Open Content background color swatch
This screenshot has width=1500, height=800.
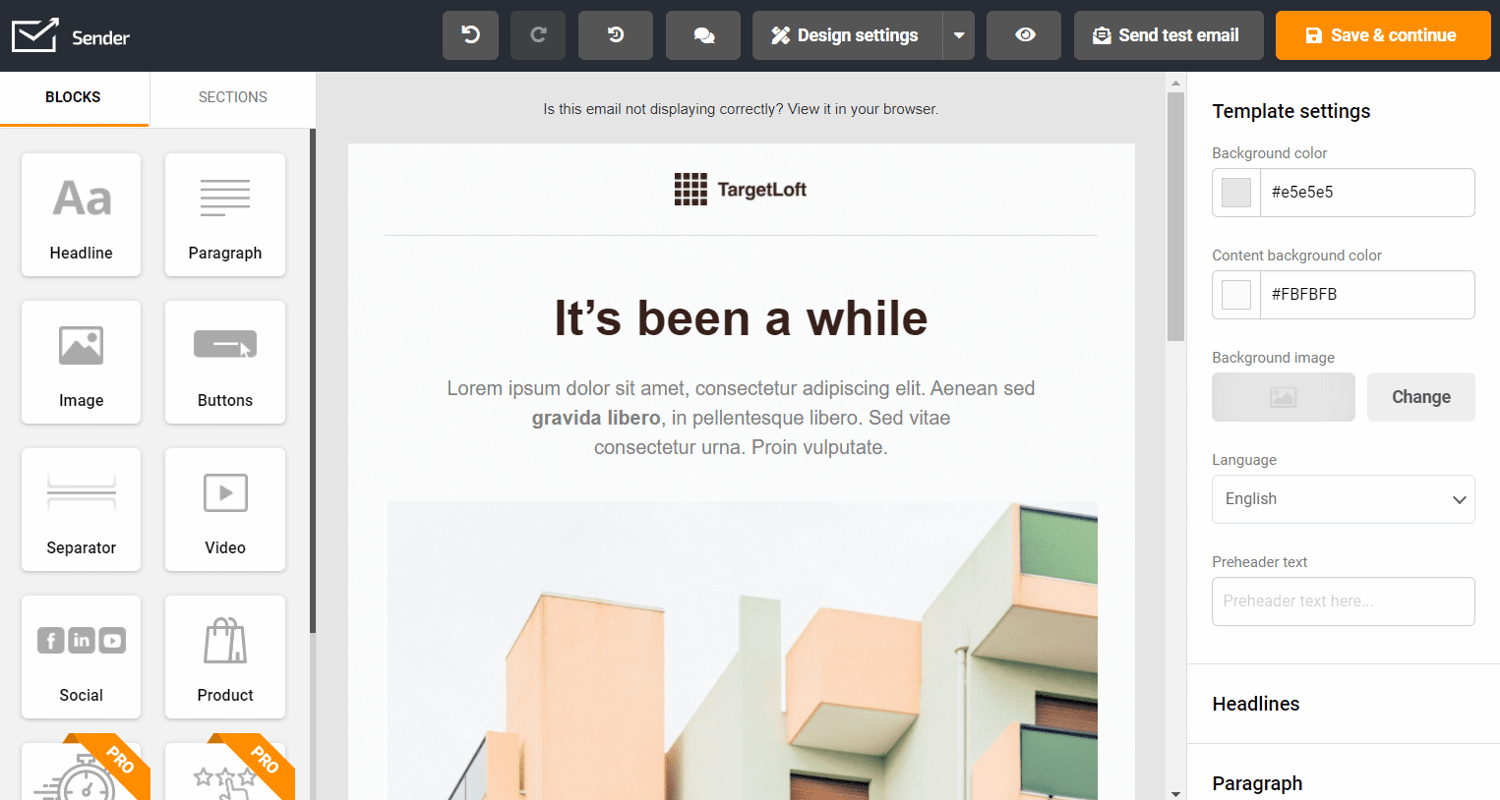tap(1237, 294)
